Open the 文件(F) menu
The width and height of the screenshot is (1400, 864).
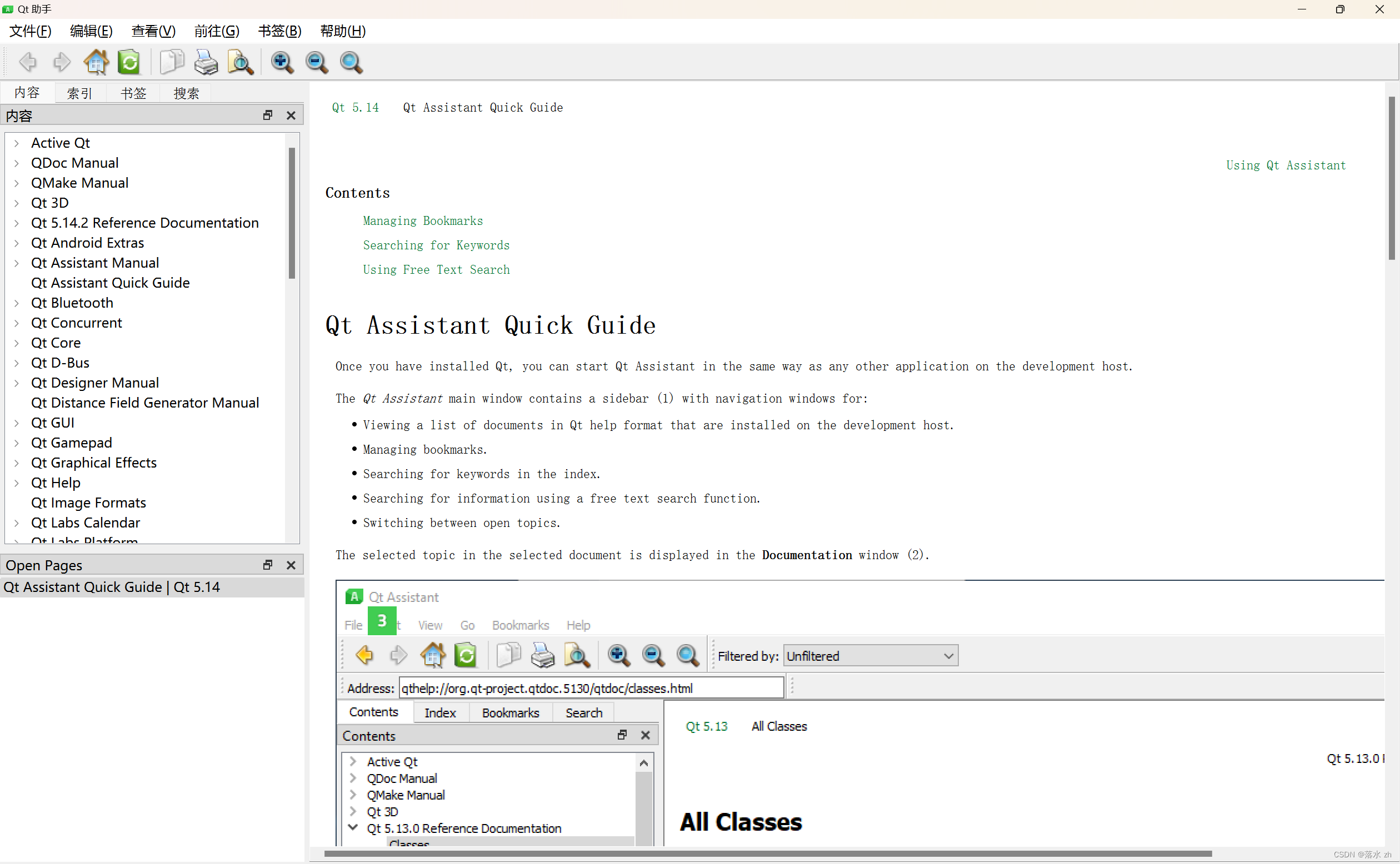point(31,31)
